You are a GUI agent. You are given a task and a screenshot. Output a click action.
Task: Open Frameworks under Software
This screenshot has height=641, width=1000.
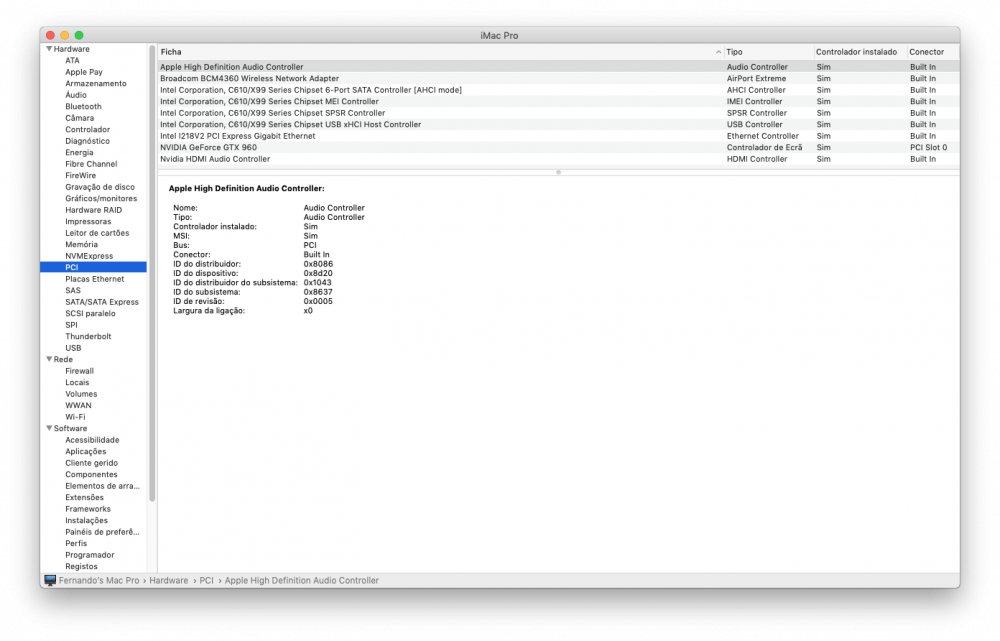[87, 508]
